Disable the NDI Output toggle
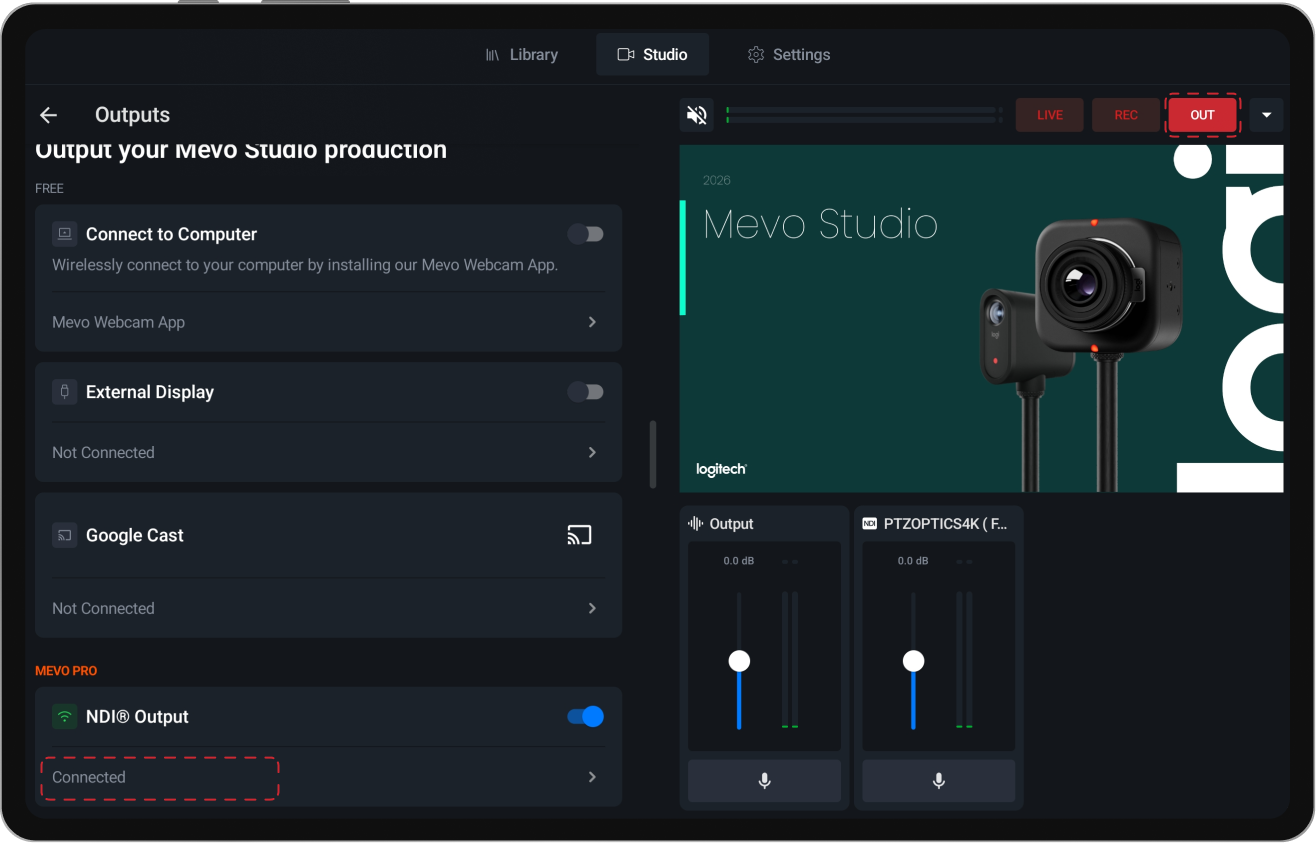This screenshot has width=1316, height=843. (585, 716)
